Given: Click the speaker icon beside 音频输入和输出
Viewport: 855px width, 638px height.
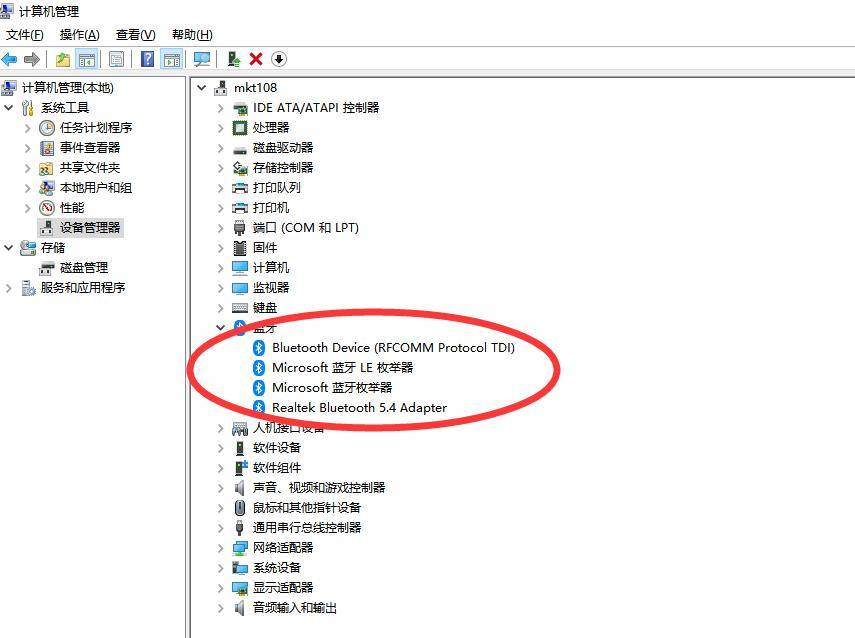Looking at the screenshot, I should (240, 608).
